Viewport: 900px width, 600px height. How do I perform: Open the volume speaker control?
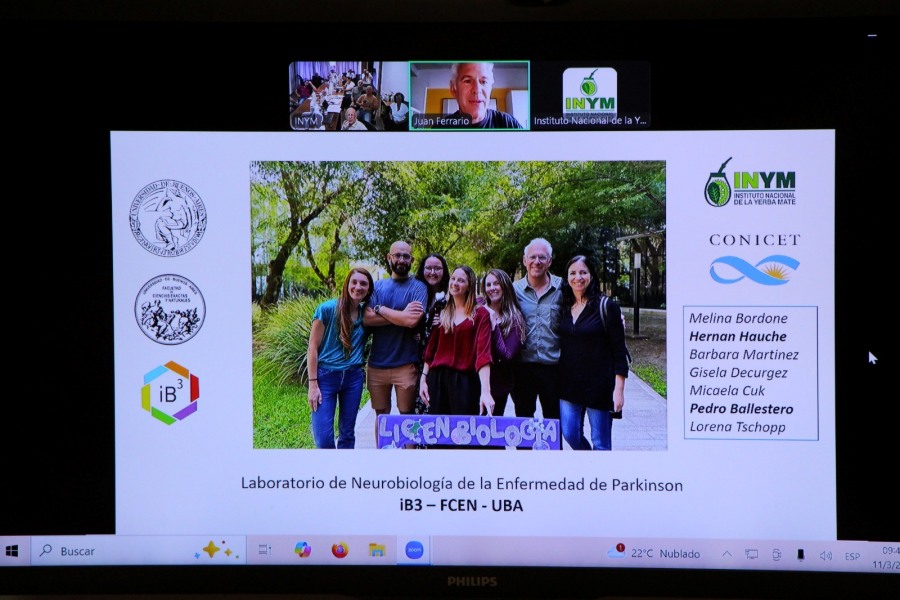coord(825,555)
